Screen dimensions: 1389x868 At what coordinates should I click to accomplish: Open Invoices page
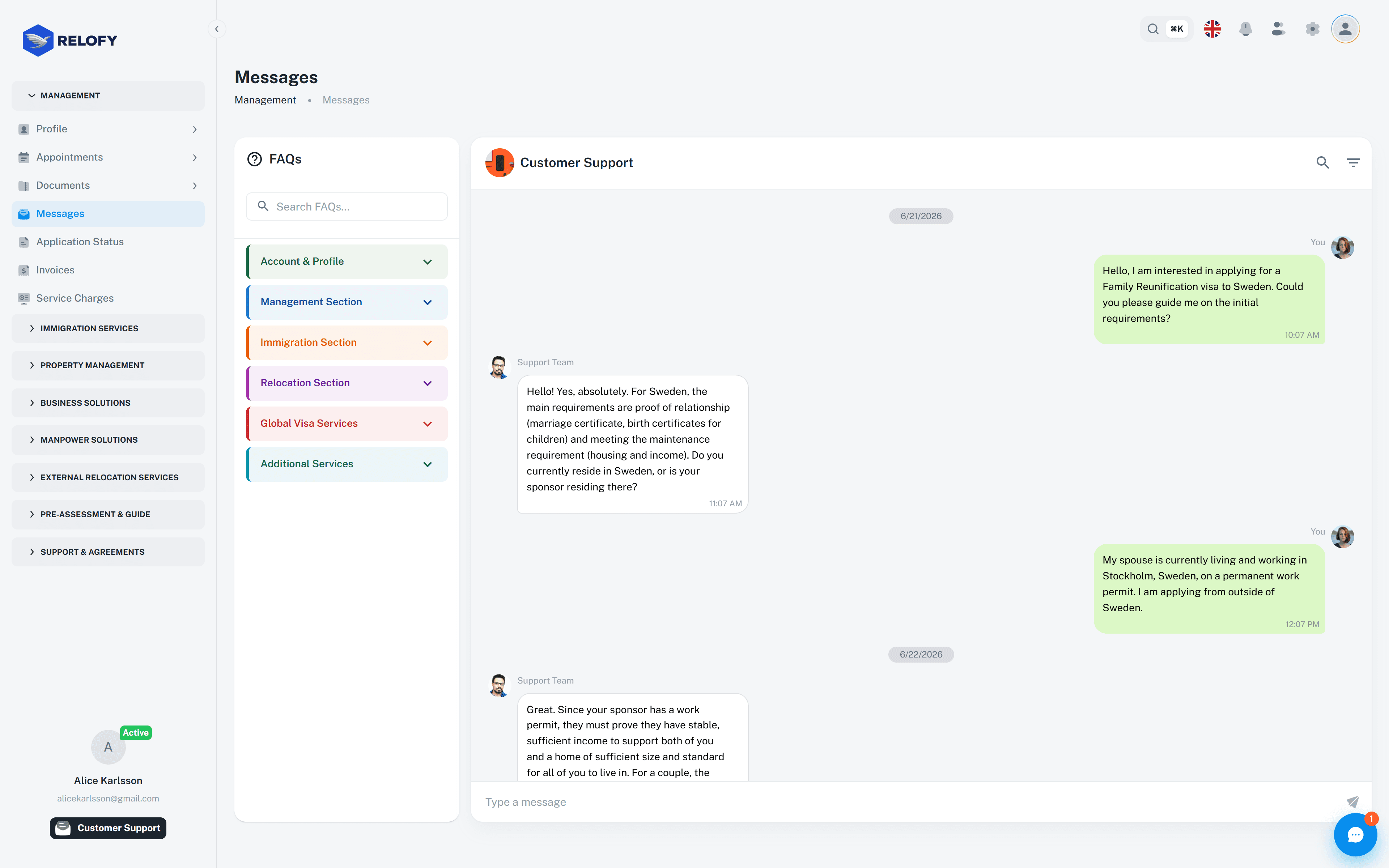tap(108, 270)
